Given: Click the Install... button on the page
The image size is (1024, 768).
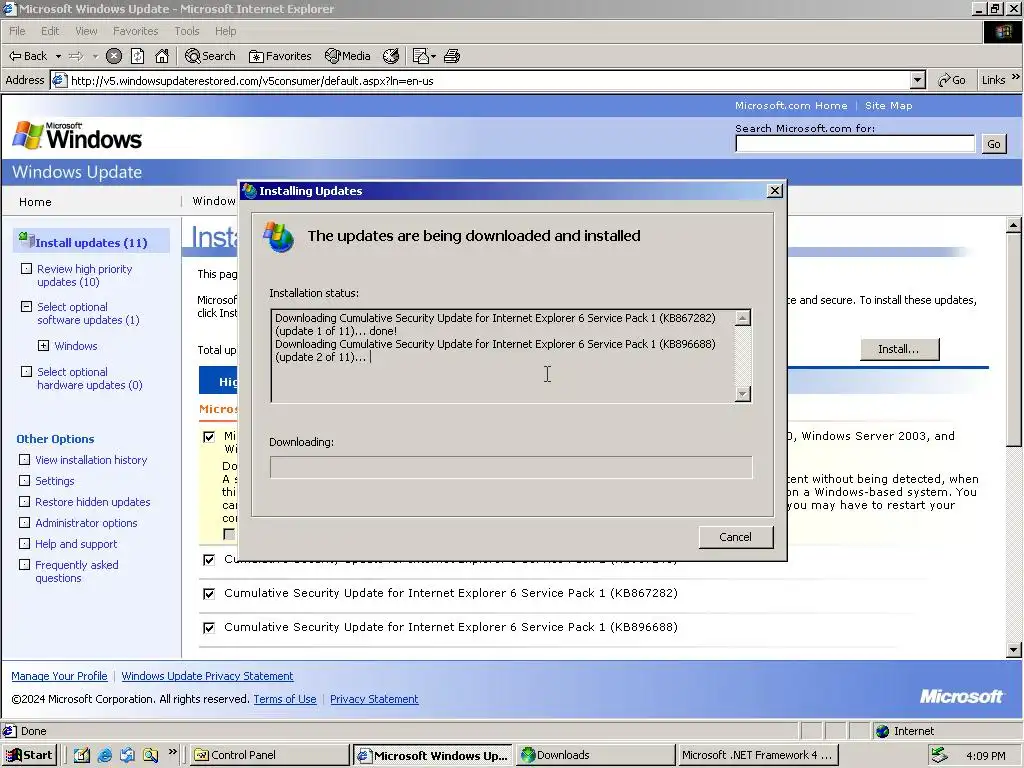Looking at the screenshot, I should click(x=899, y=349).
